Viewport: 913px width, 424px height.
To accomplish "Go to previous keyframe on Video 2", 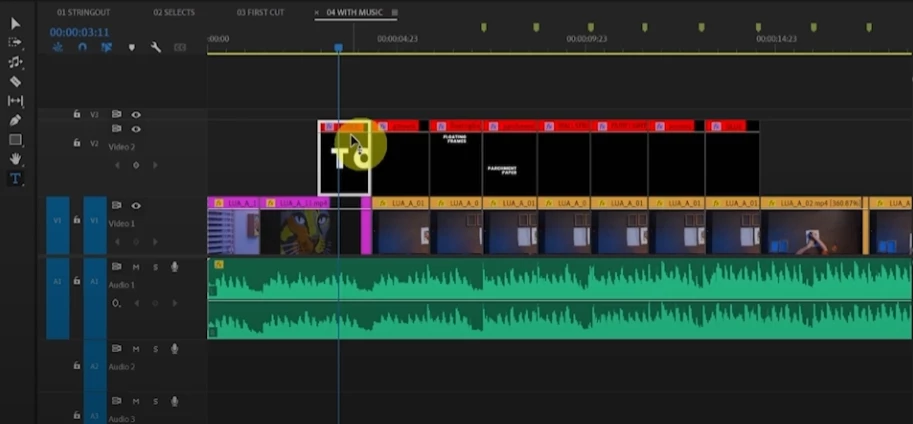I will 117,165.
